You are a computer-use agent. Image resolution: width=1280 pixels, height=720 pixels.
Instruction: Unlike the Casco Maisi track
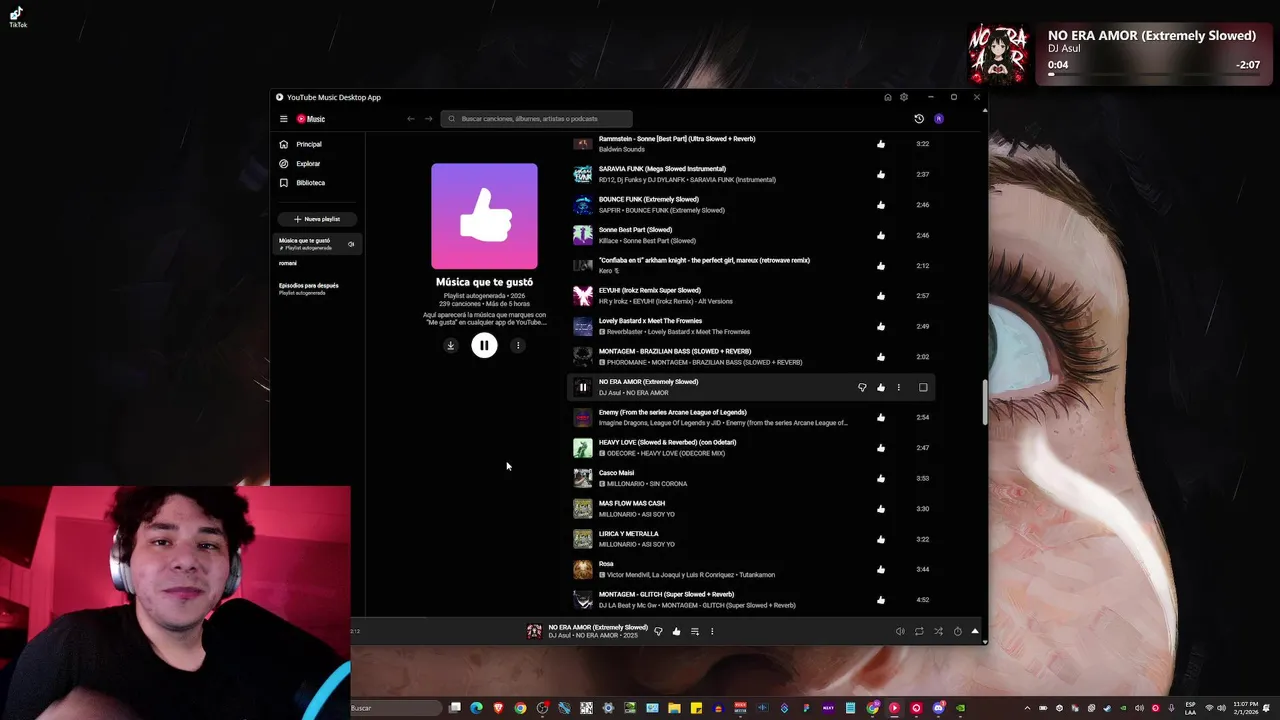[881, 478]
